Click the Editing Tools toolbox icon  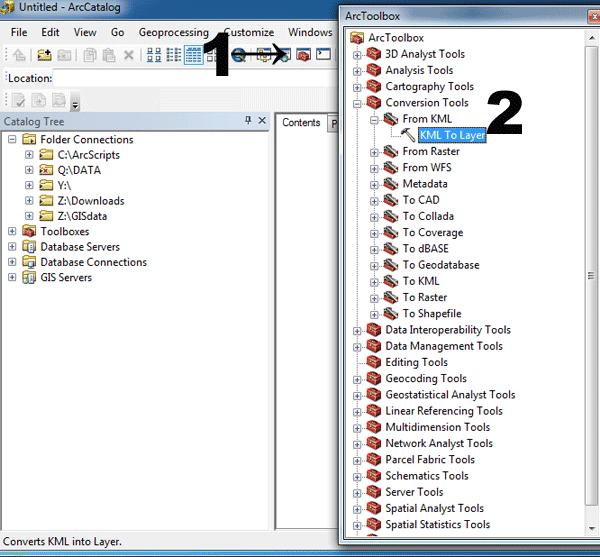(x=374, y=362)
